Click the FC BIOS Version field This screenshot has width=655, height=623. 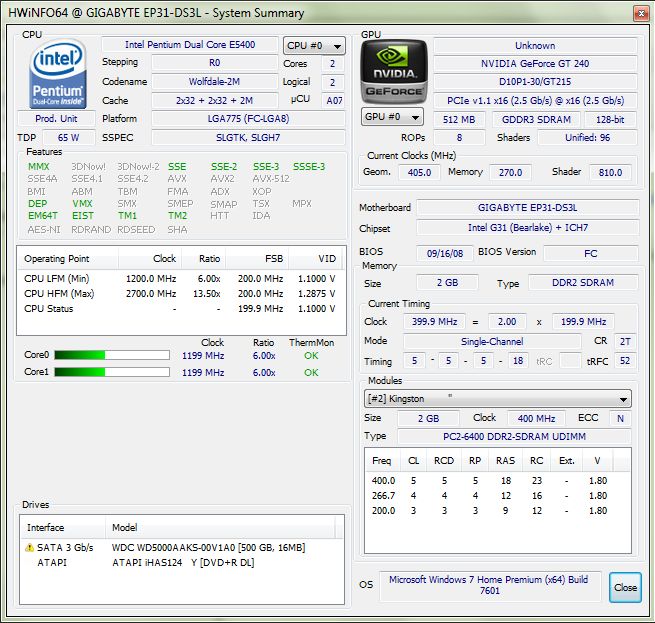point(591,254)
